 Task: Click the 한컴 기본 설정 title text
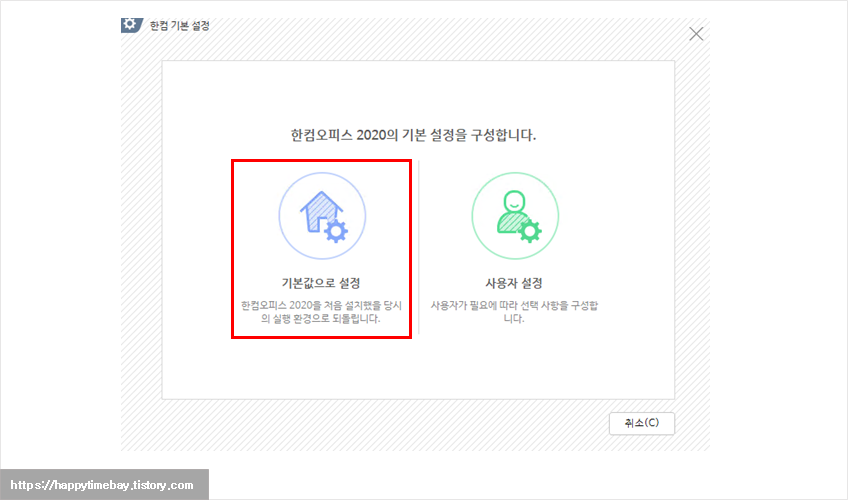click(x=180, y=25)
